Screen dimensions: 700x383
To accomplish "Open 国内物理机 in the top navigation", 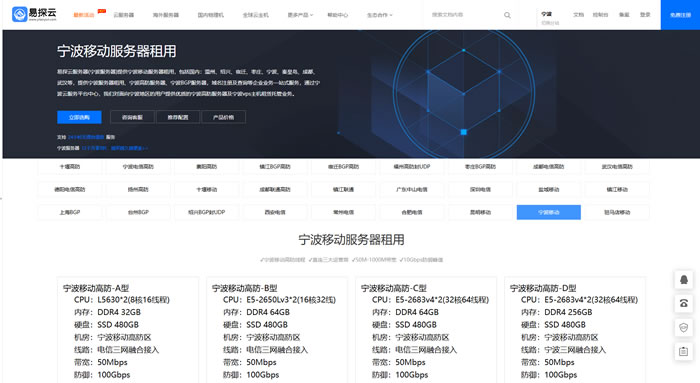I will click(211, 15).
